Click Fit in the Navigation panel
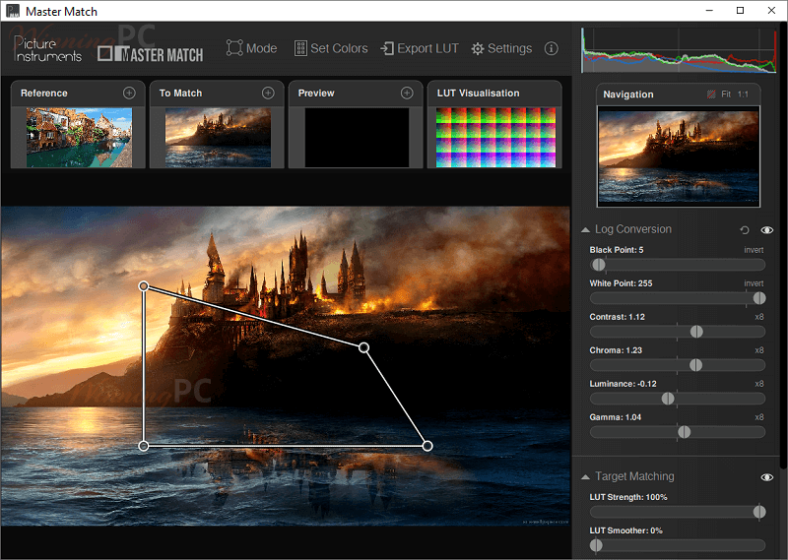This screenshot has width=788, height=560. (x=726, y=94)
